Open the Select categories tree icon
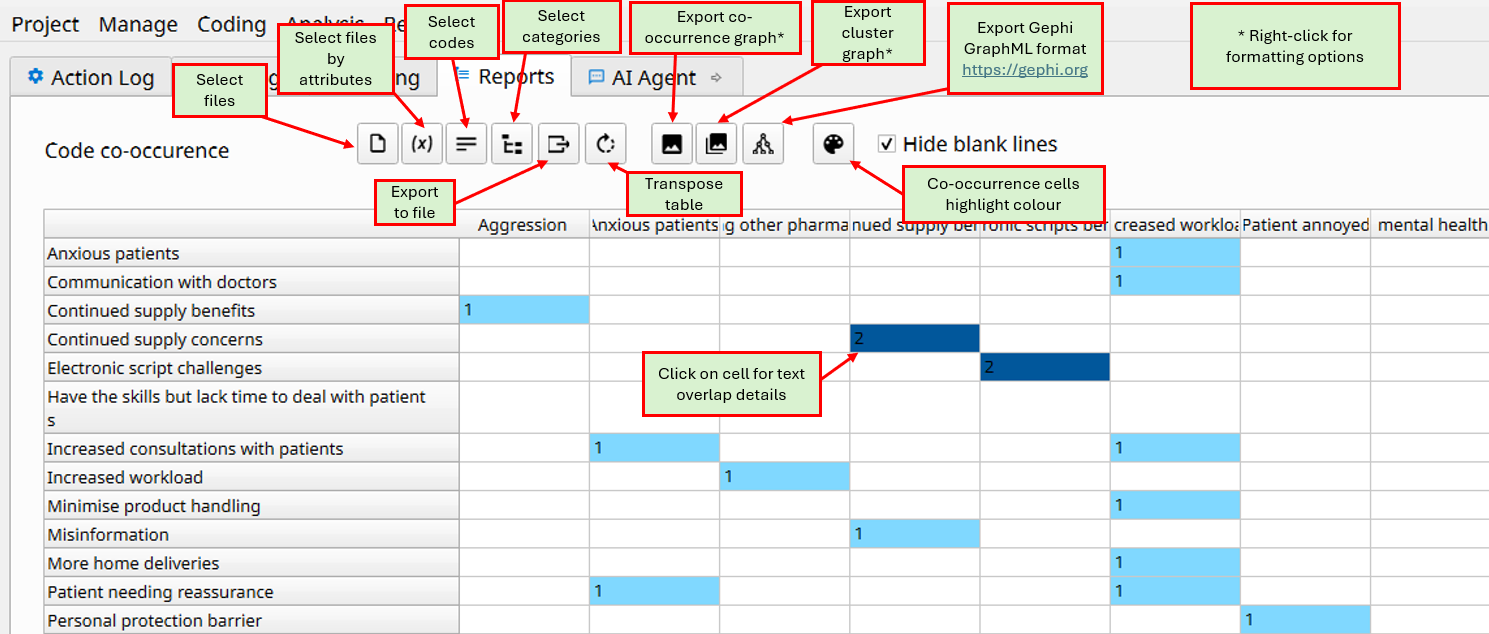The height and width of the screenshot is (634, 1489). 512,144
